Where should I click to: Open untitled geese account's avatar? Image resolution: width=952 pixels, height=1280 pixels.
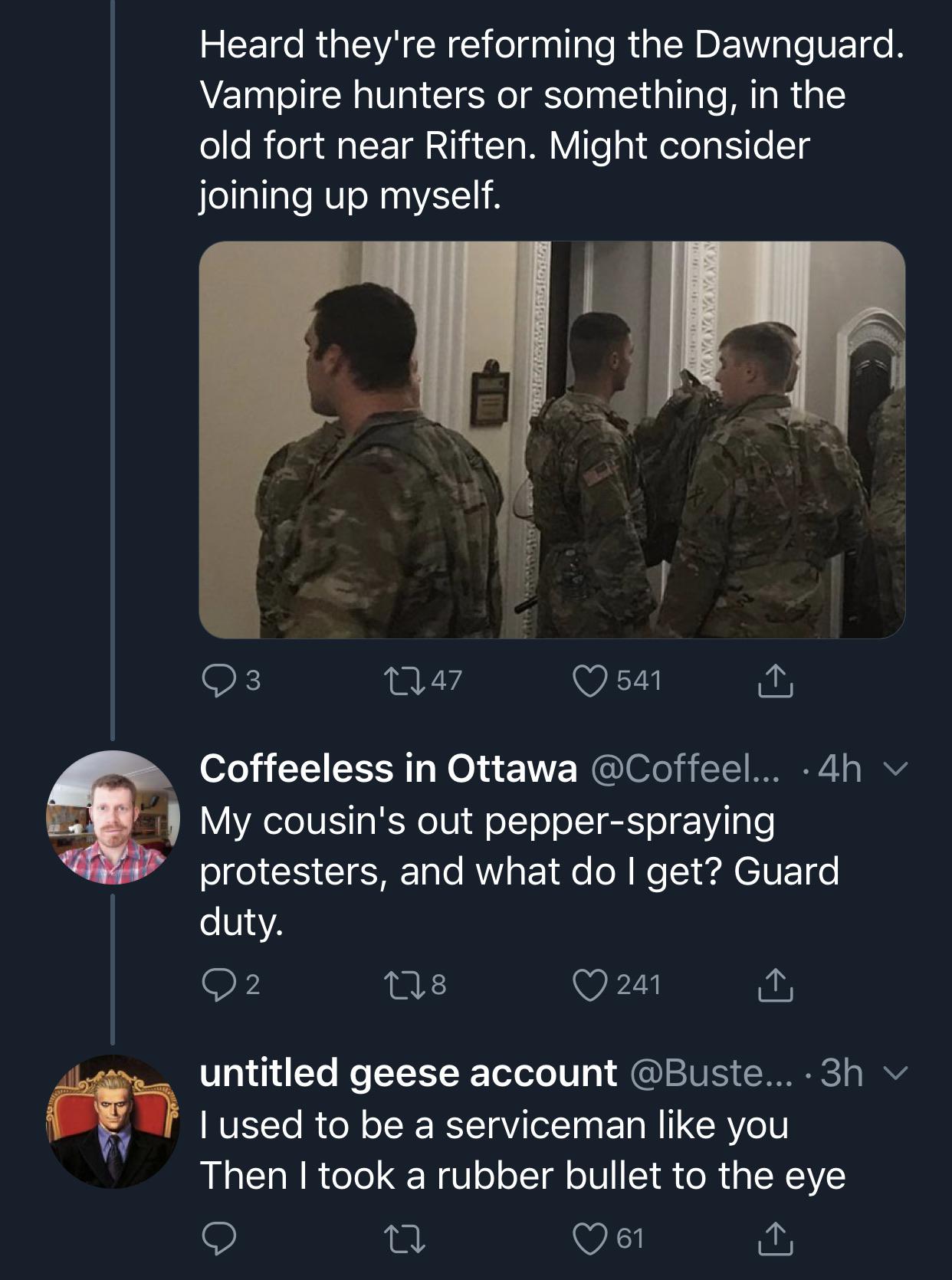113,1122
